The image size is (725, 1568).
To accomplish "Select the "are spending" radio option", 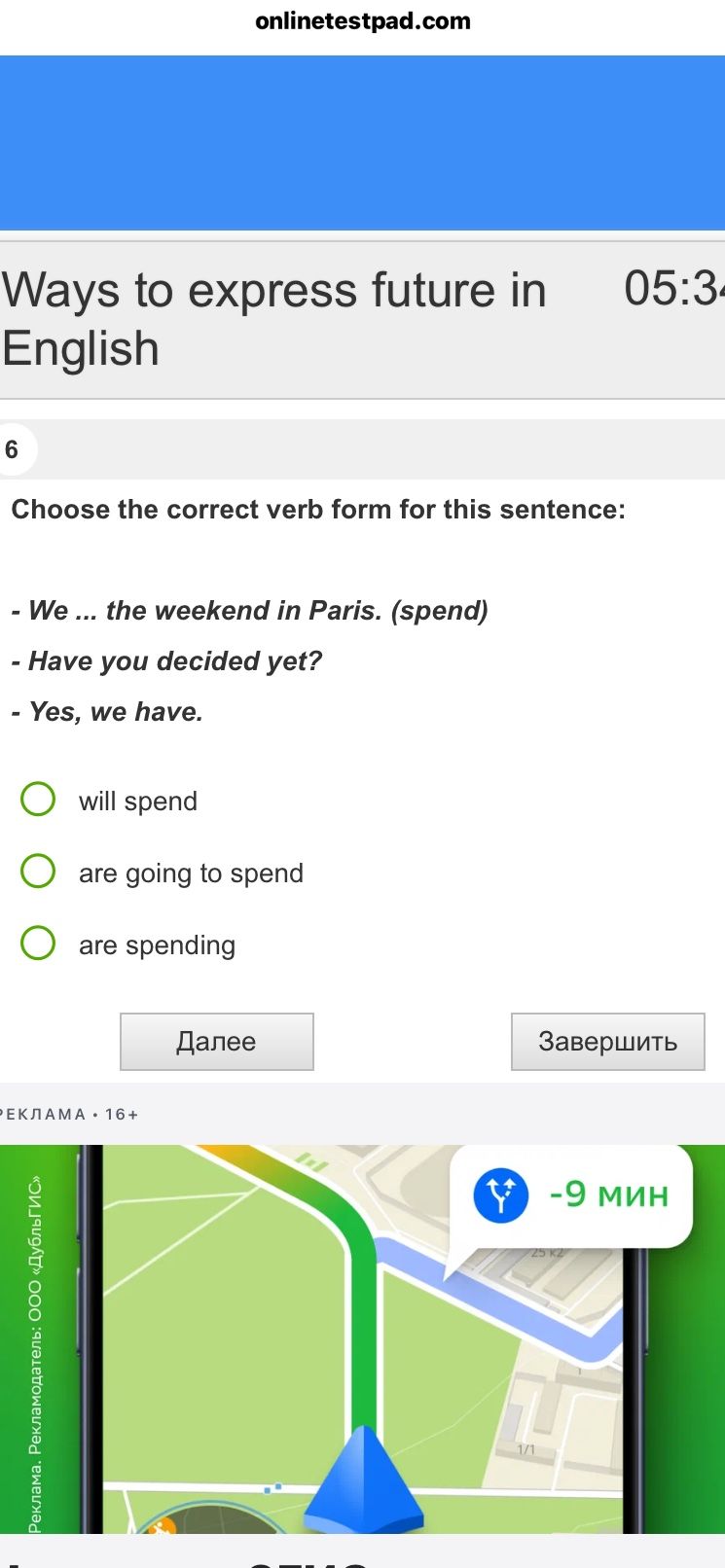I will [38, 944].
